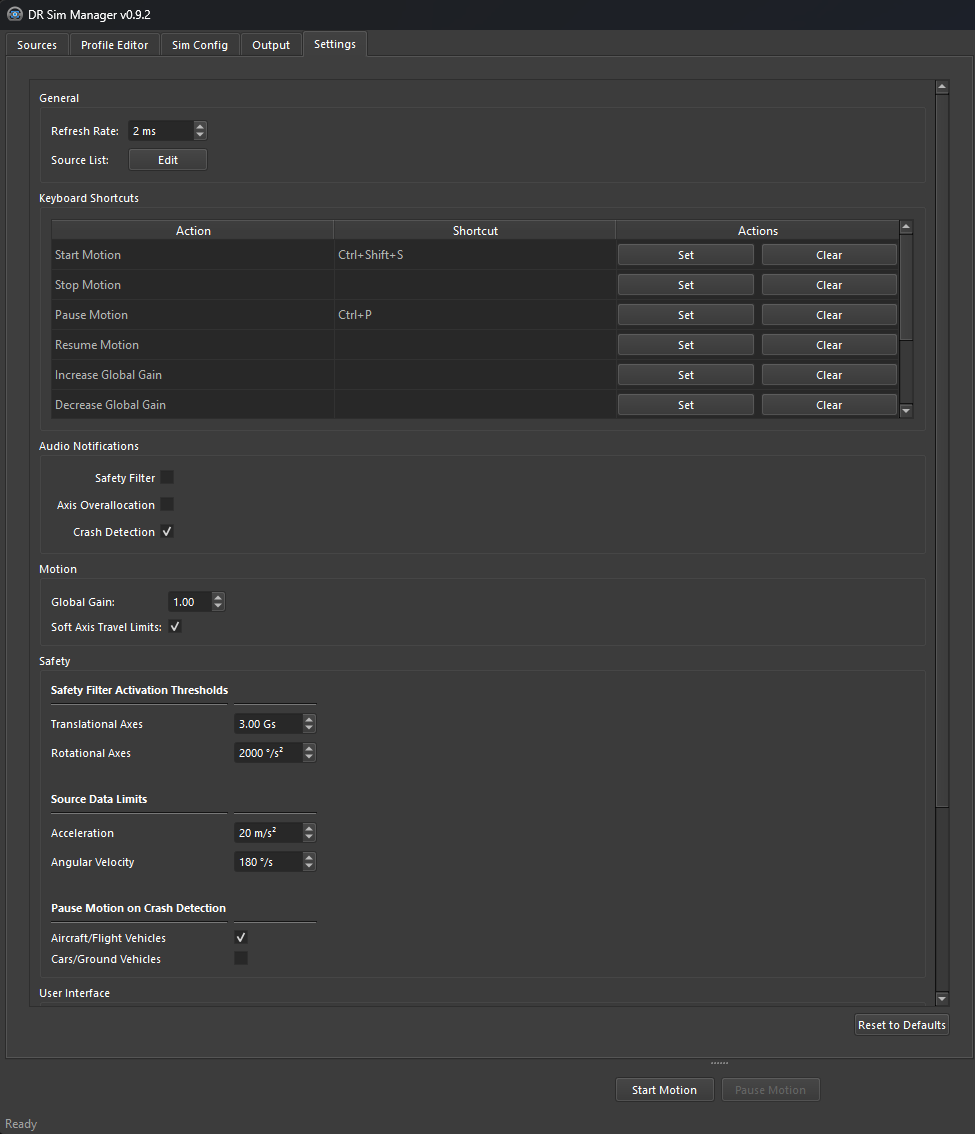975x1134 pixels.
Task: Clear shortcut for Start Motion
Action: 829,255
